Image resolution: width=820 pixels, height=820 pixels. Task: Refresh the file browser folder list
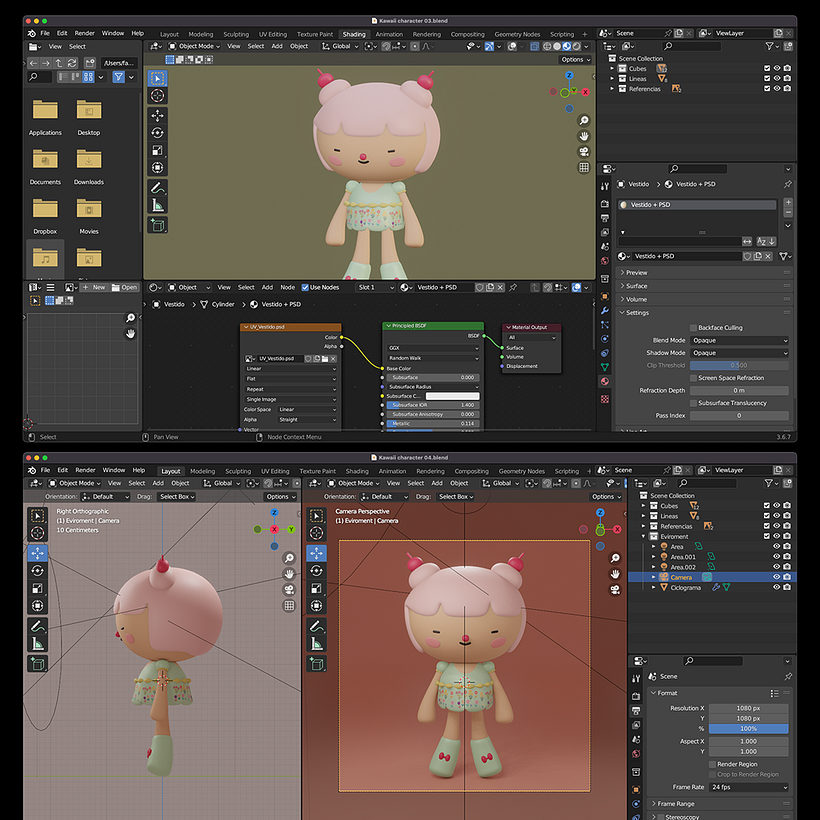tap(74, 63)
